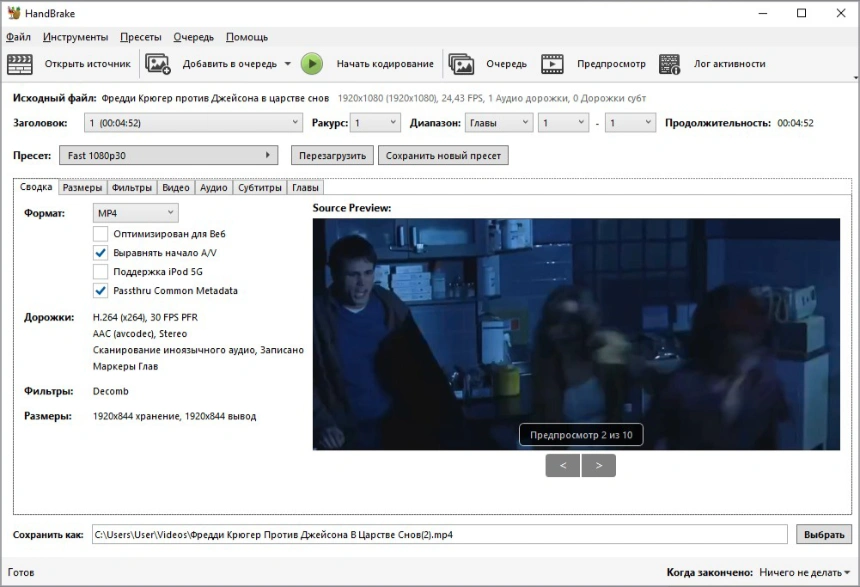Click the Open Source clapperboard icon
The height and width of the screenshot is (587, 860).
click(x=20, y=64)
